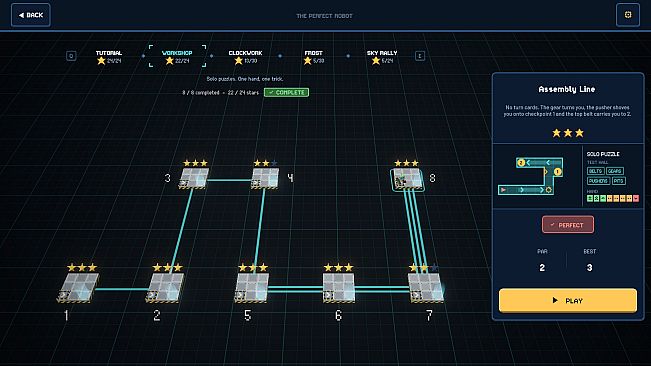The width and height of the screenshot is (651, 366).
Task: Click the red card at the hand's end
Action: click(x=636, y=199)
